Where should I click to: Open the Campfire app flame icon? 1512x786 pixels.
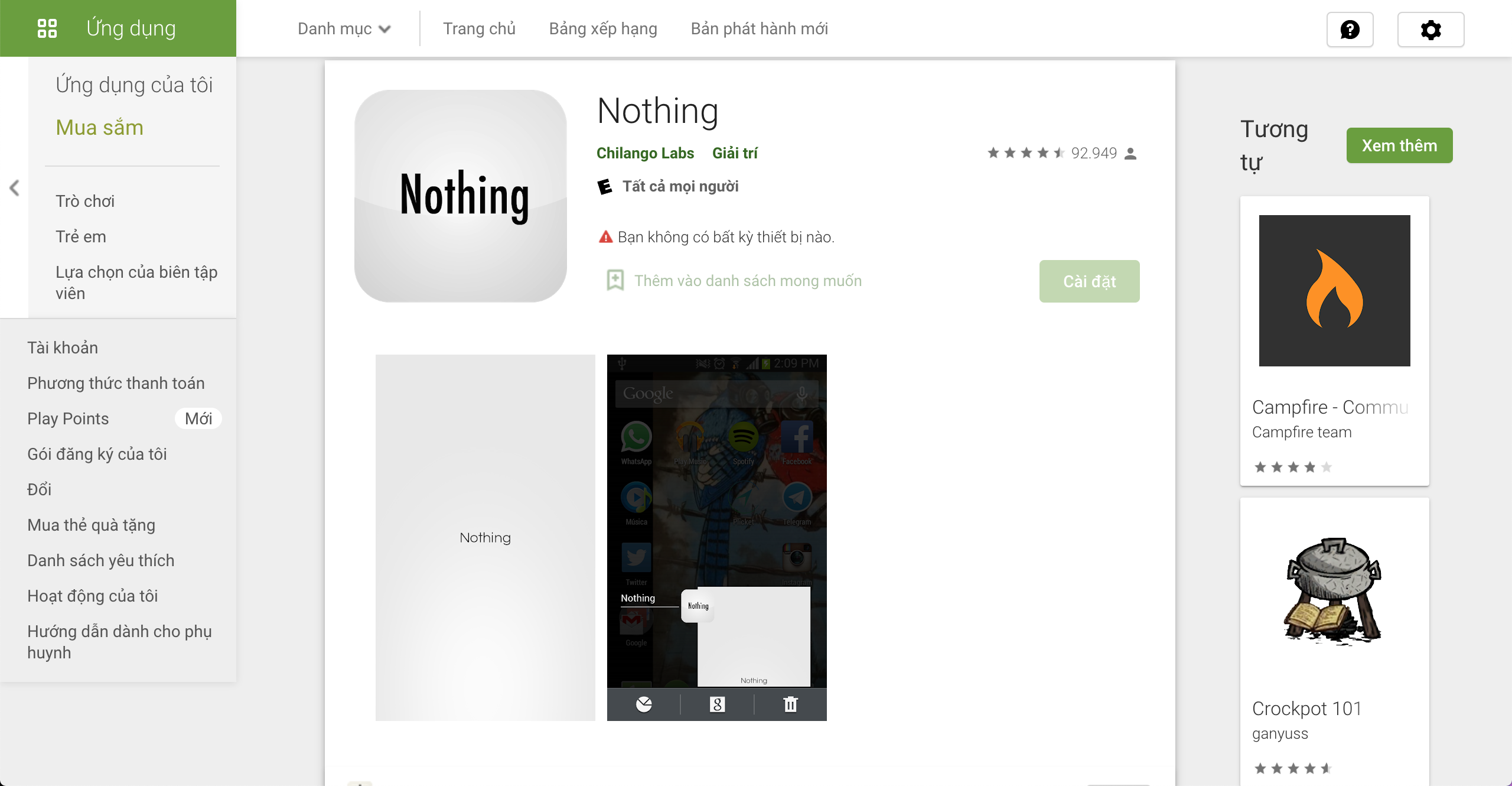(1334, 290)
